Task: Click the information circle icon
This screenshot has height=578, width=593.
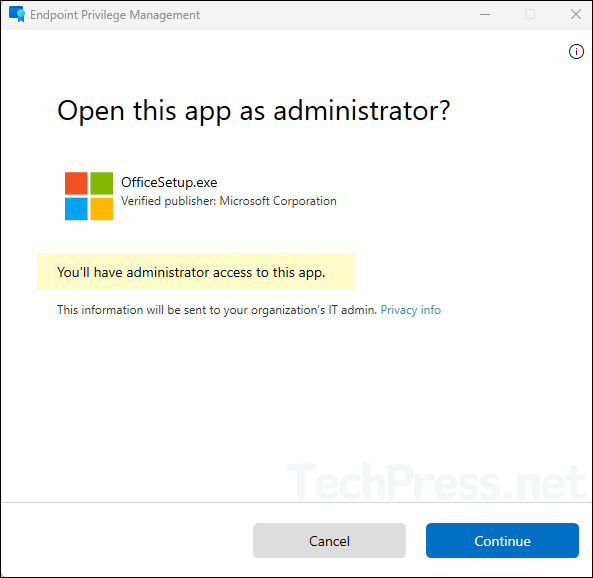Action: (576, 51)
